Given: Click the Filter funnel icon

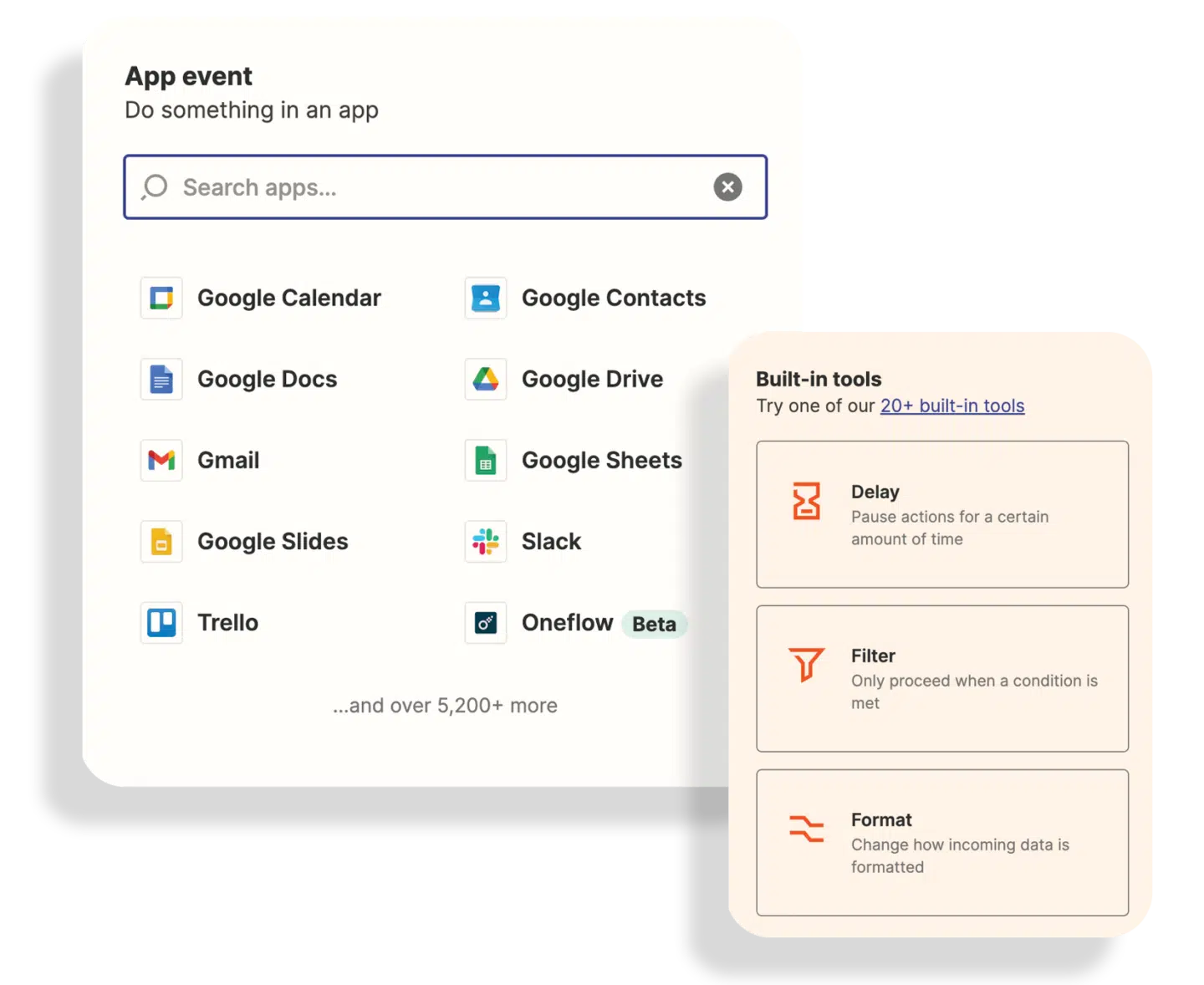Looking at the screenshot, I should tap(806, 665).
